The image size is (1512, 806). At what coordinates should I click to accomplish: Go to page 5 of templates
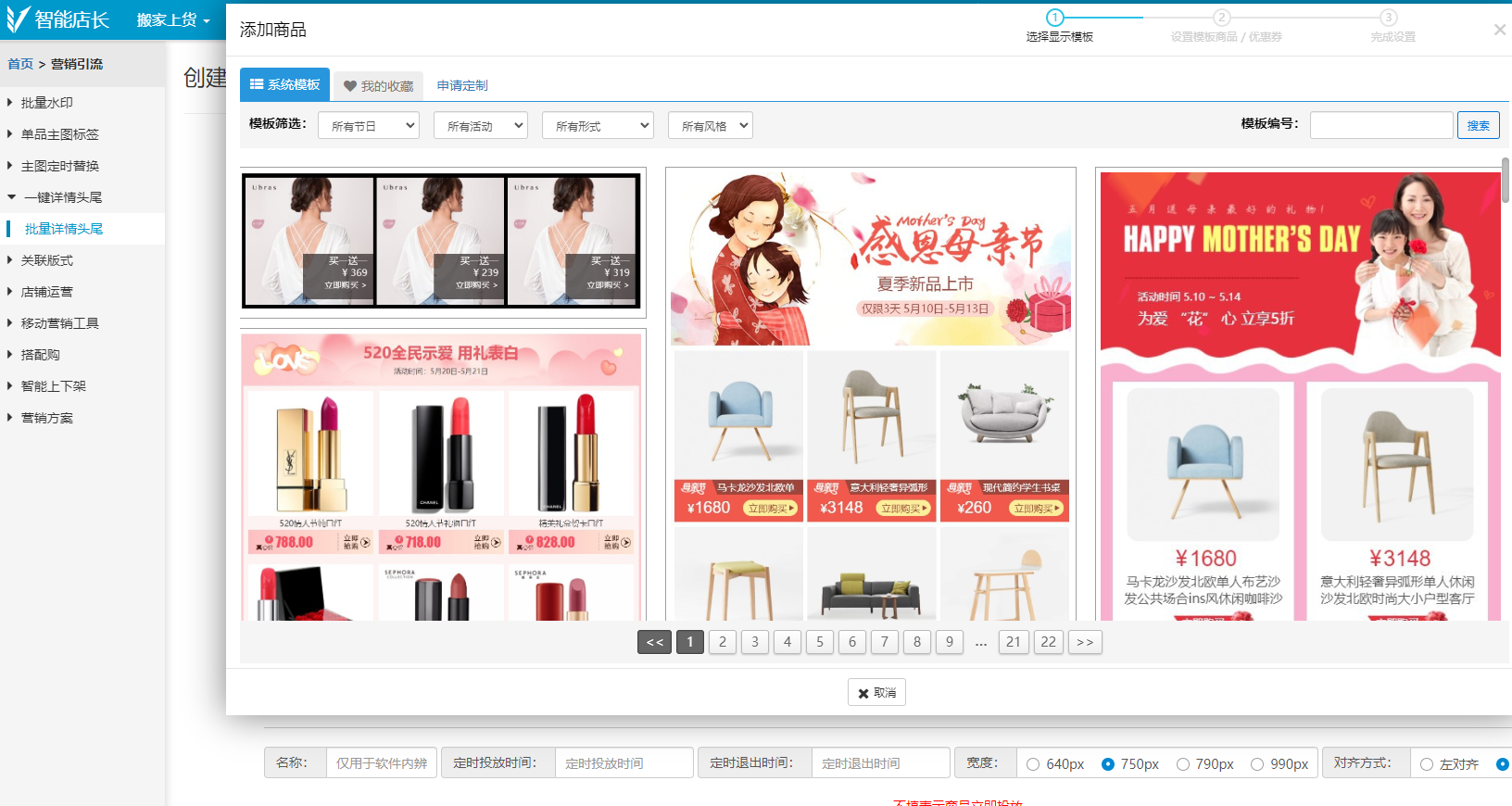(820, 642)
